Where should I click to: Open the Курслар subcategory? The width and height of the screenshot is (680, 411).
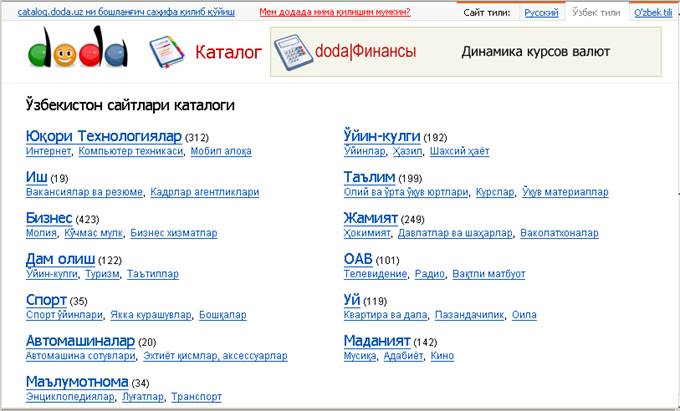pos(495,192)
